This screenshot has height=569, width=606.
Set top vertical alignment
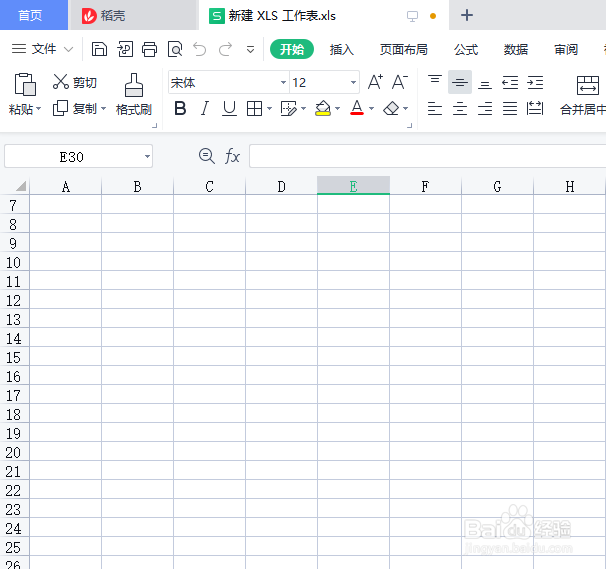coord(435,82)
